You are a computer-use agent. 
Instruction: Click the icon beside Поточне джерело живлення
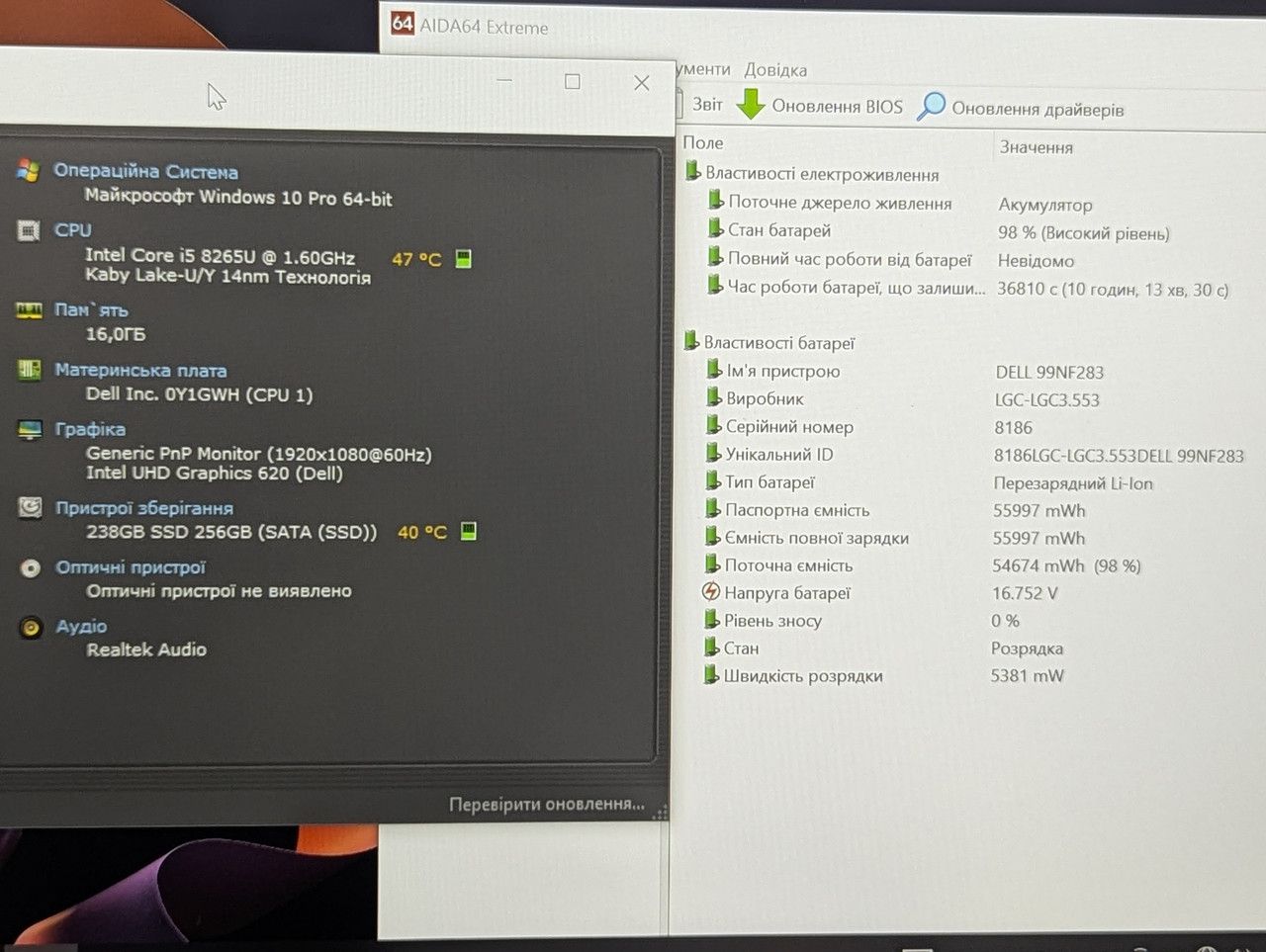click(x=716, y=201)
